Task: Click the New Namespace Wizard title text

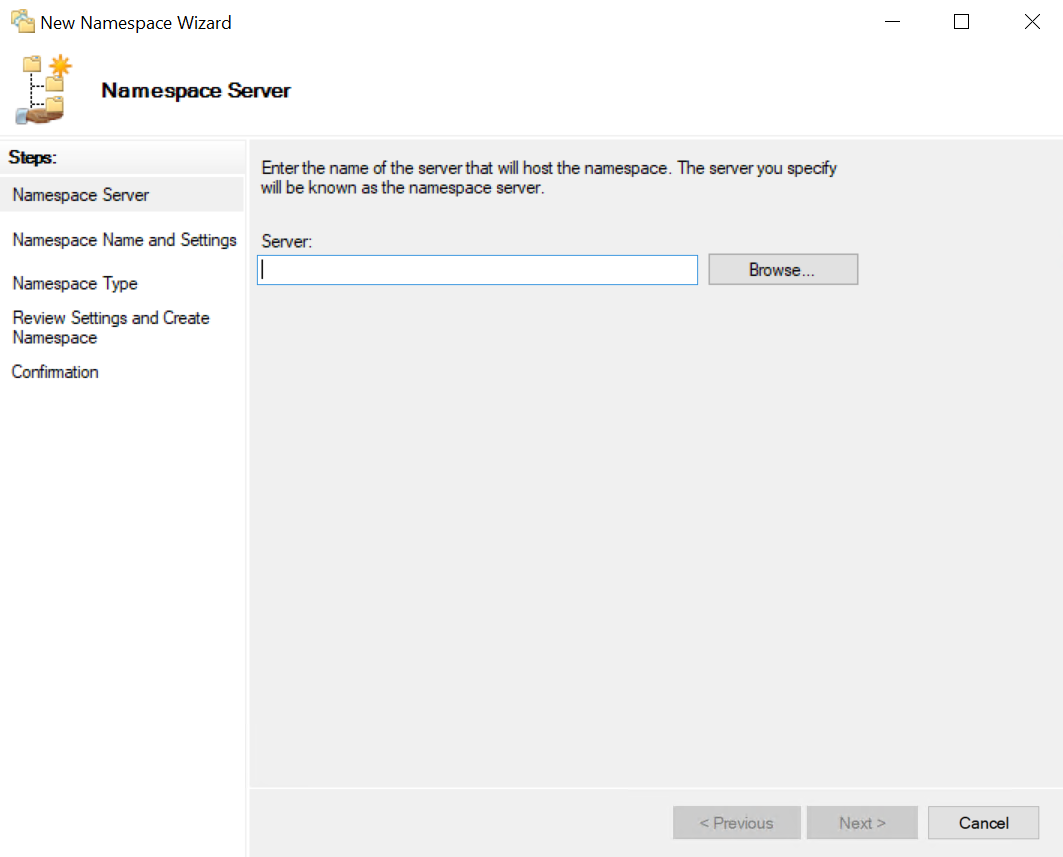Action: 136,22
